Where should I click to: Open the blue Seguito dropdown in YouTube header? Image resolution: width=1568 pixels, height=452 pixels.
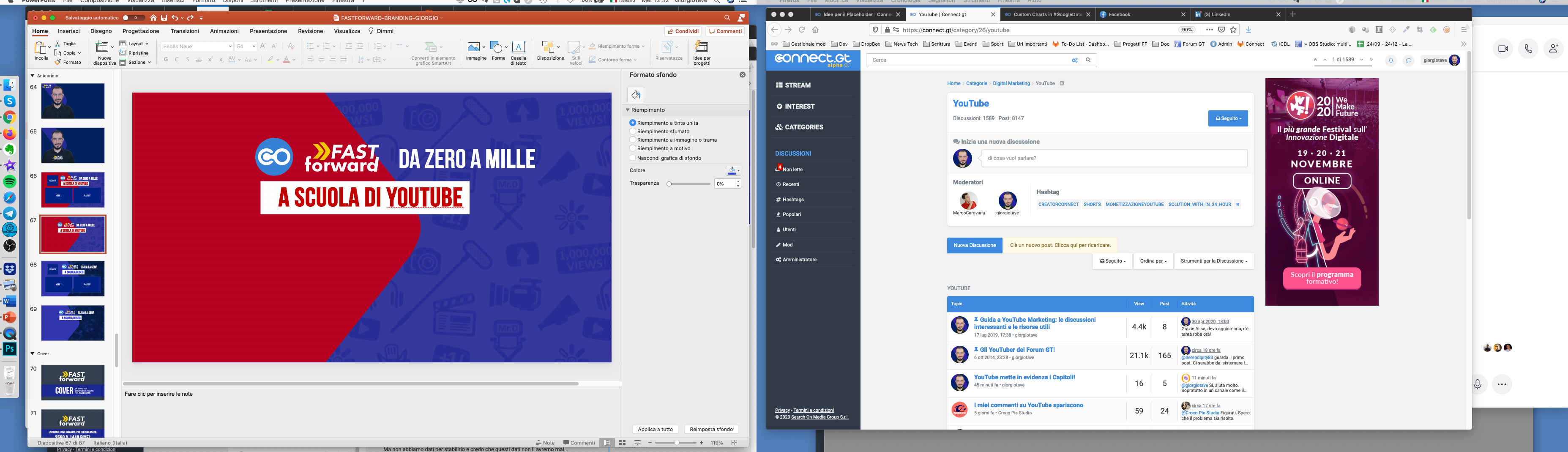pos(1228,118)
